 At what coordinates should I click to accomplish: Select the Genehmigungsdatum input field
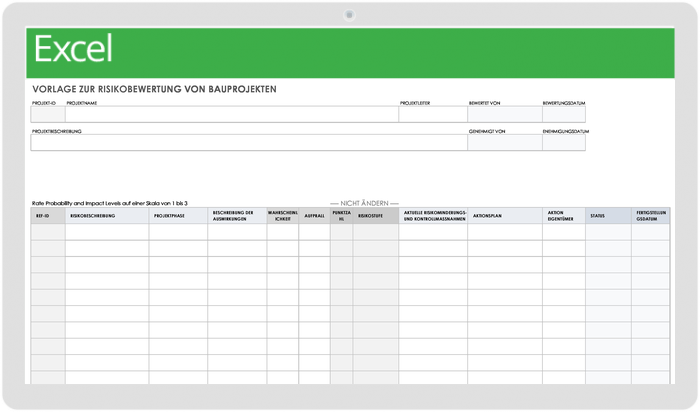(564, 142)
